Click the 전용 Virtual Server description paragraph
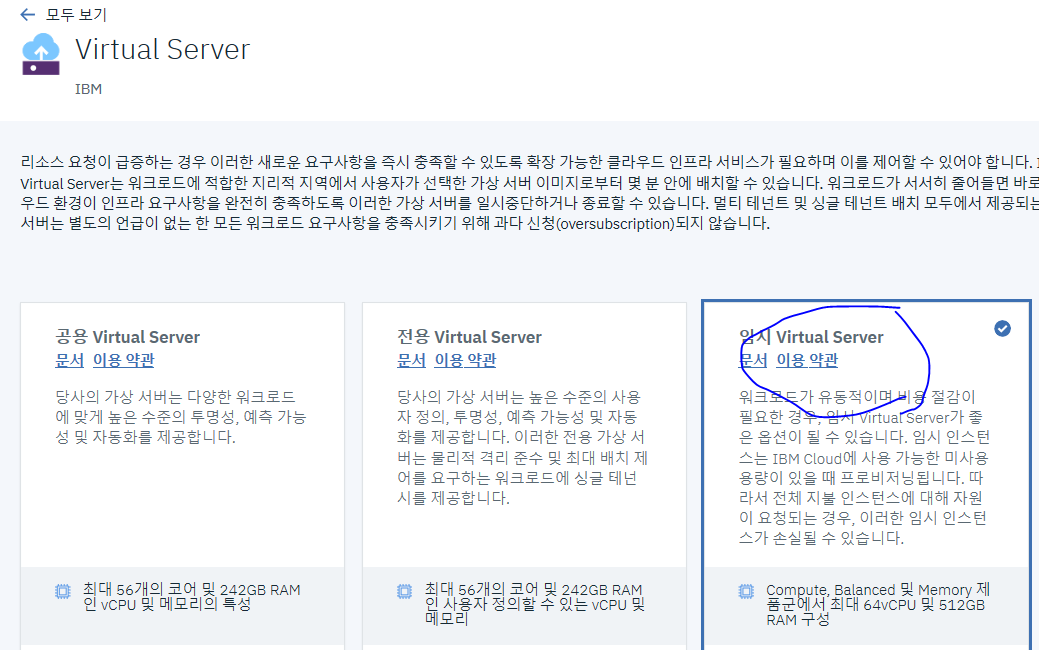 point(523,447)
